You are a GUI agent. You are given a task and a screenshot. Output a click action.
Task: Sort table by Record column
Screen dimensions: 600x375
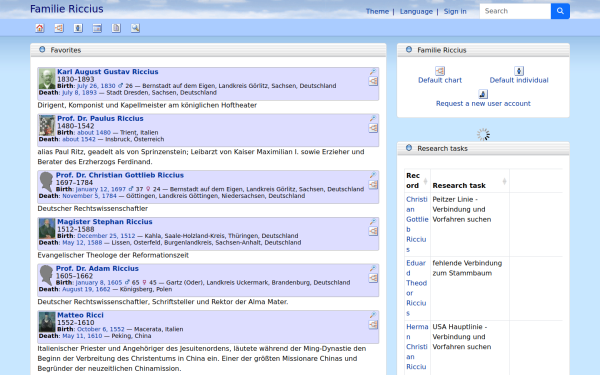417,181
